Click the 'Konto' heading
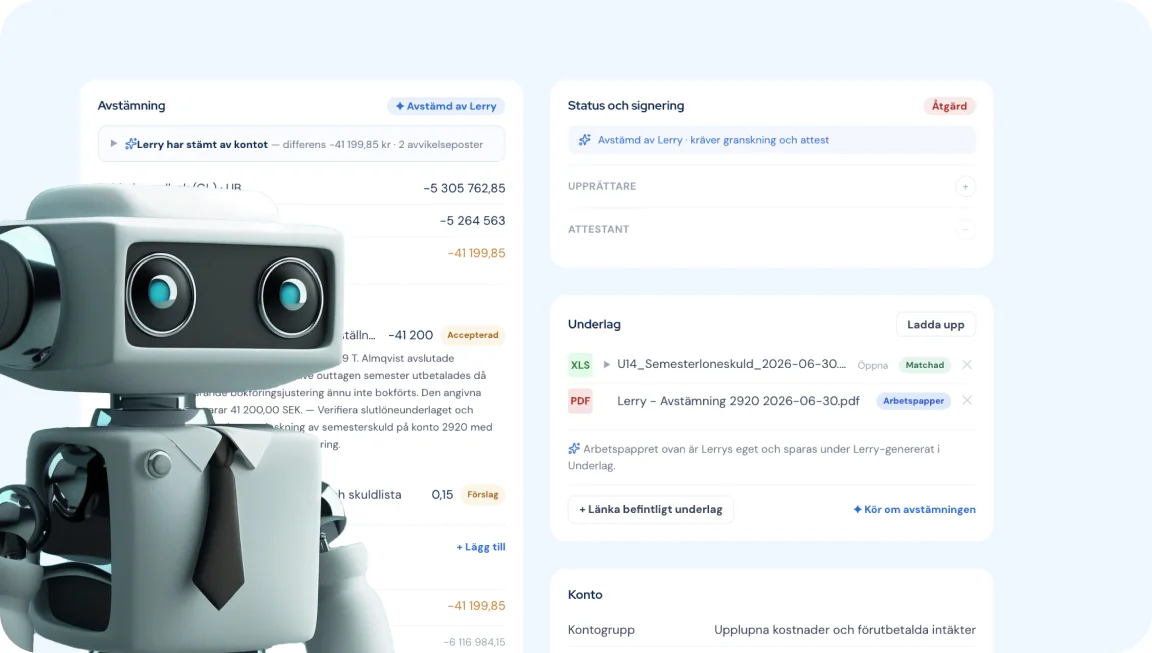The height and width of the screenshot is (653, 1152). 585,594
